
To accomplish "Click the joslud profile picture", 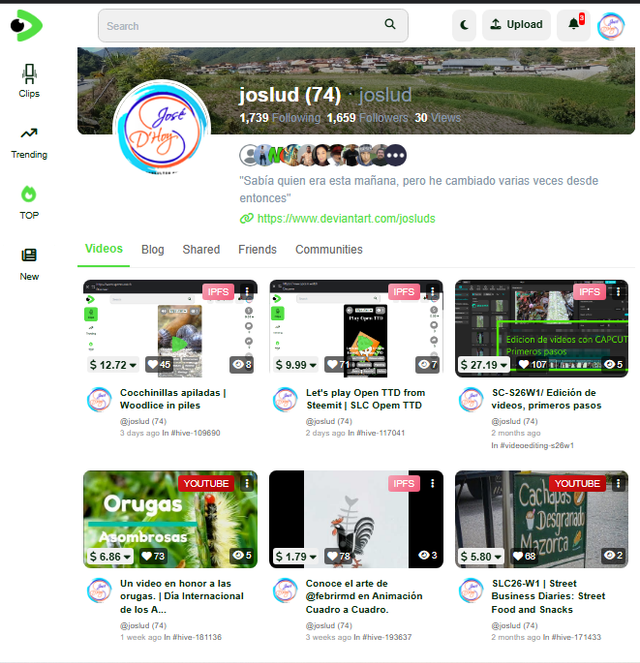I will click(x=161, y=128).
